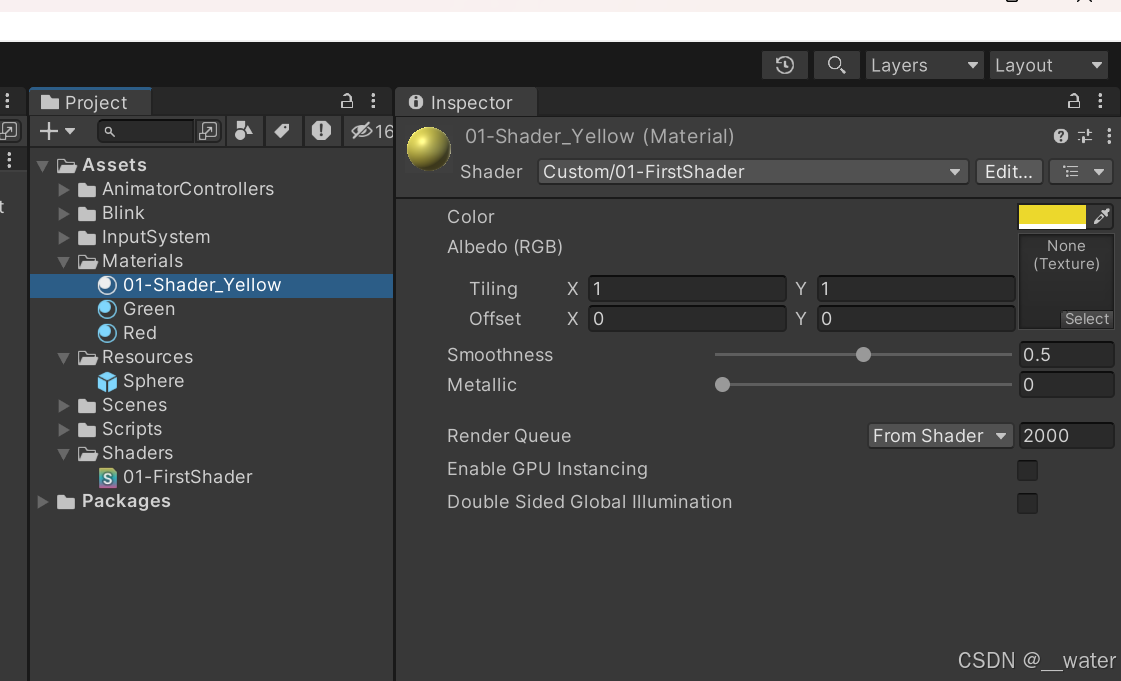Screen dimensions: 1121x681
Task: Select the Sphere prefab
Action: (x=153, y=381)
